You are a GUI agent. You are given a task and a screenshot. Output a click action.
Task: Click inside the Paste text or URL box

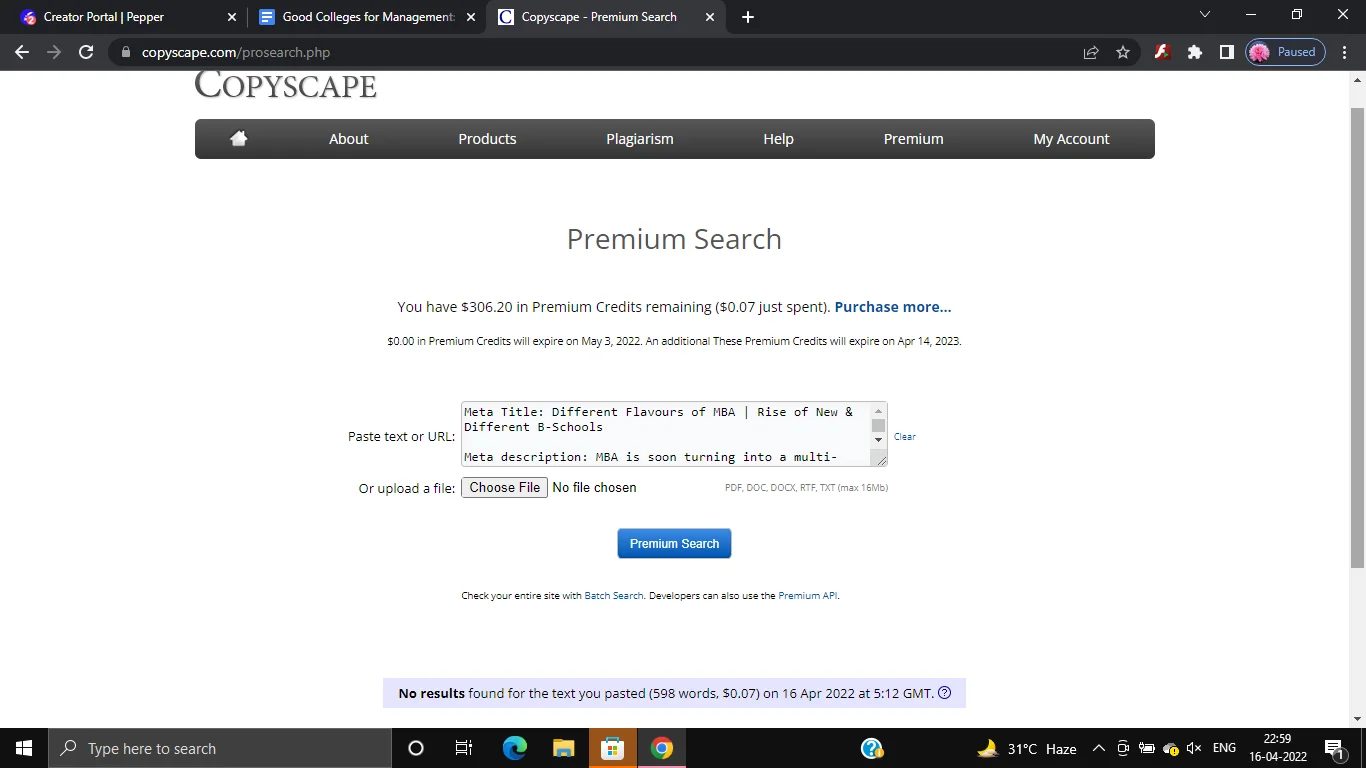pos(664,434)
